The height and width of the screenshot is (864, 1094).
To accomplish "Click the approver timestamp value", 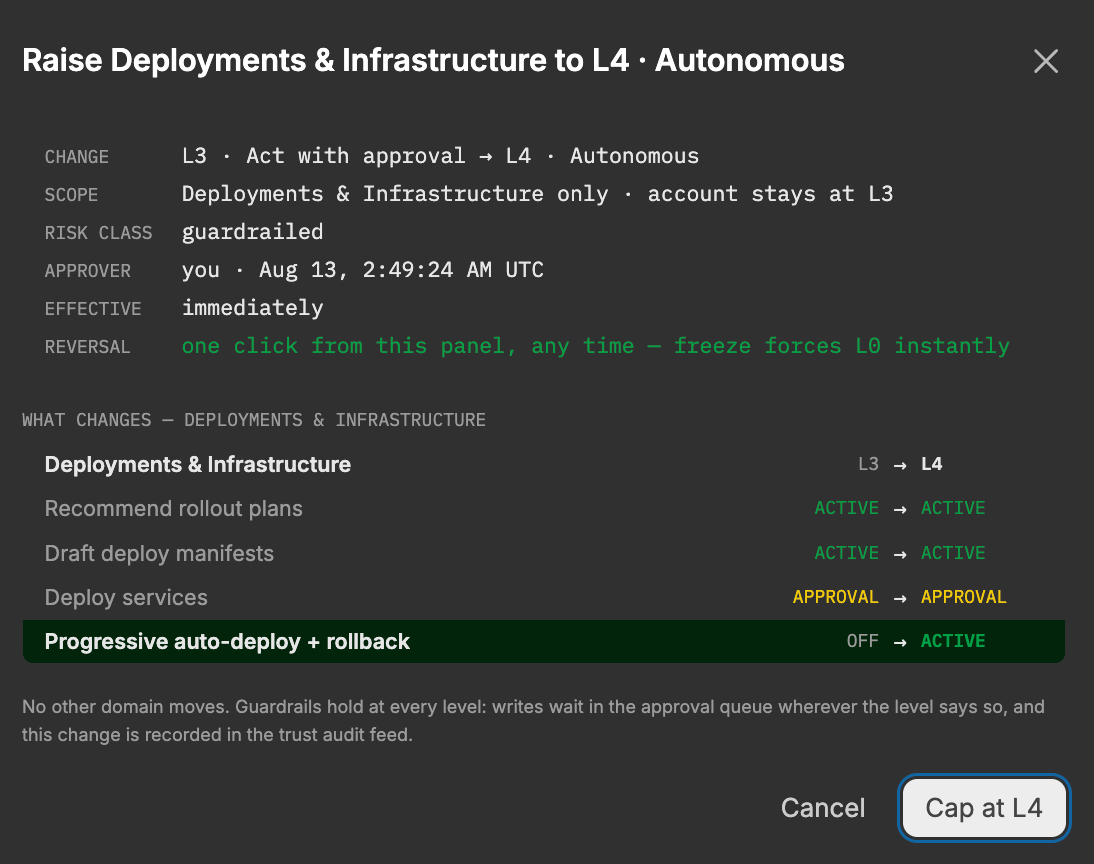I will tap(401, 270).
